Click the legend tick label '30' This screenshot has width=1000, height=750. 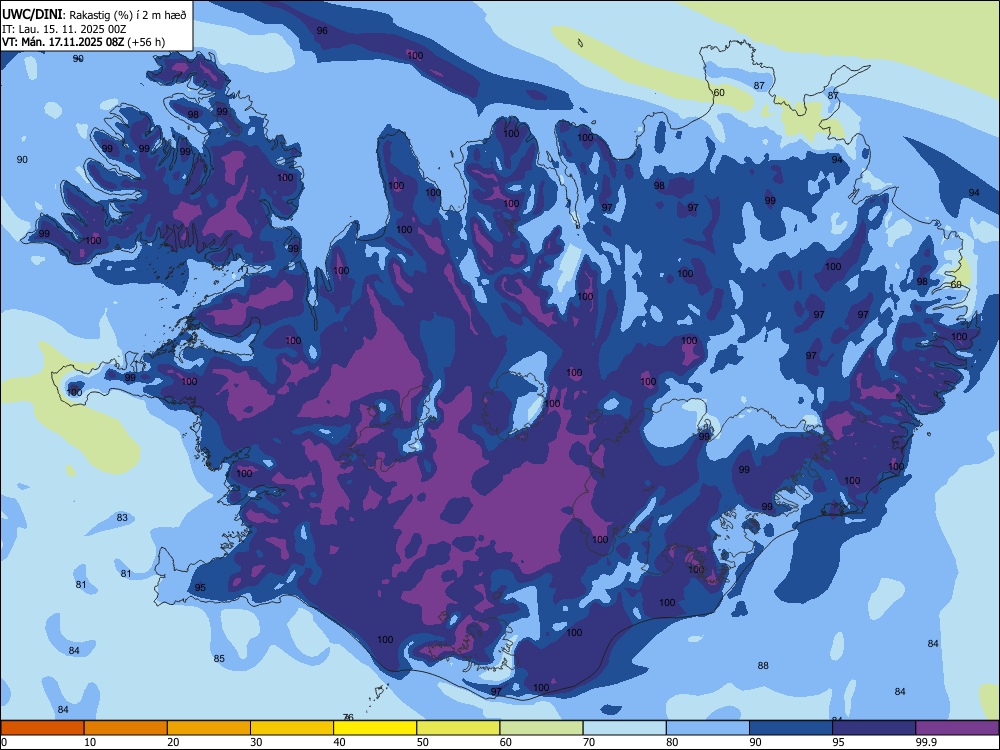(x=256, y=742)
